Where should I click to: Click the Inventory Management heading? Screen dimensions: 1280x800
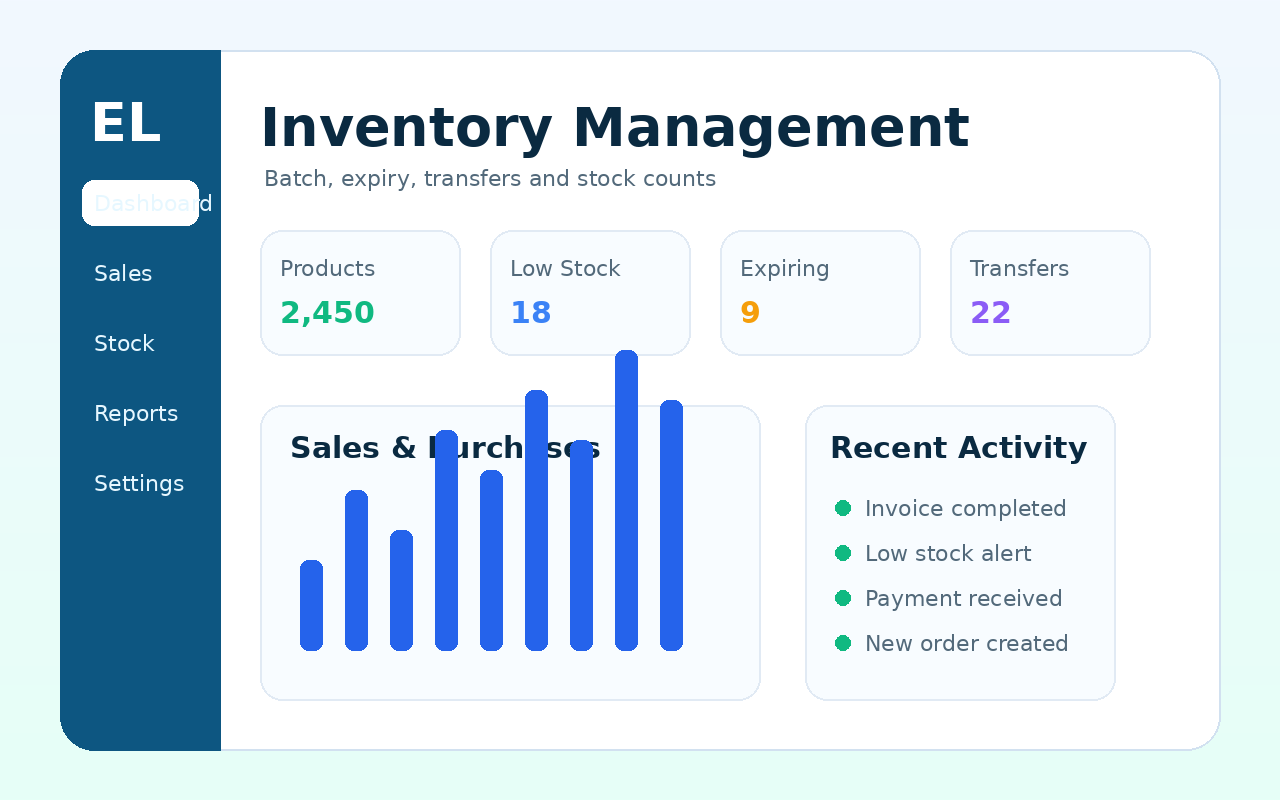(x=614, y=129)
